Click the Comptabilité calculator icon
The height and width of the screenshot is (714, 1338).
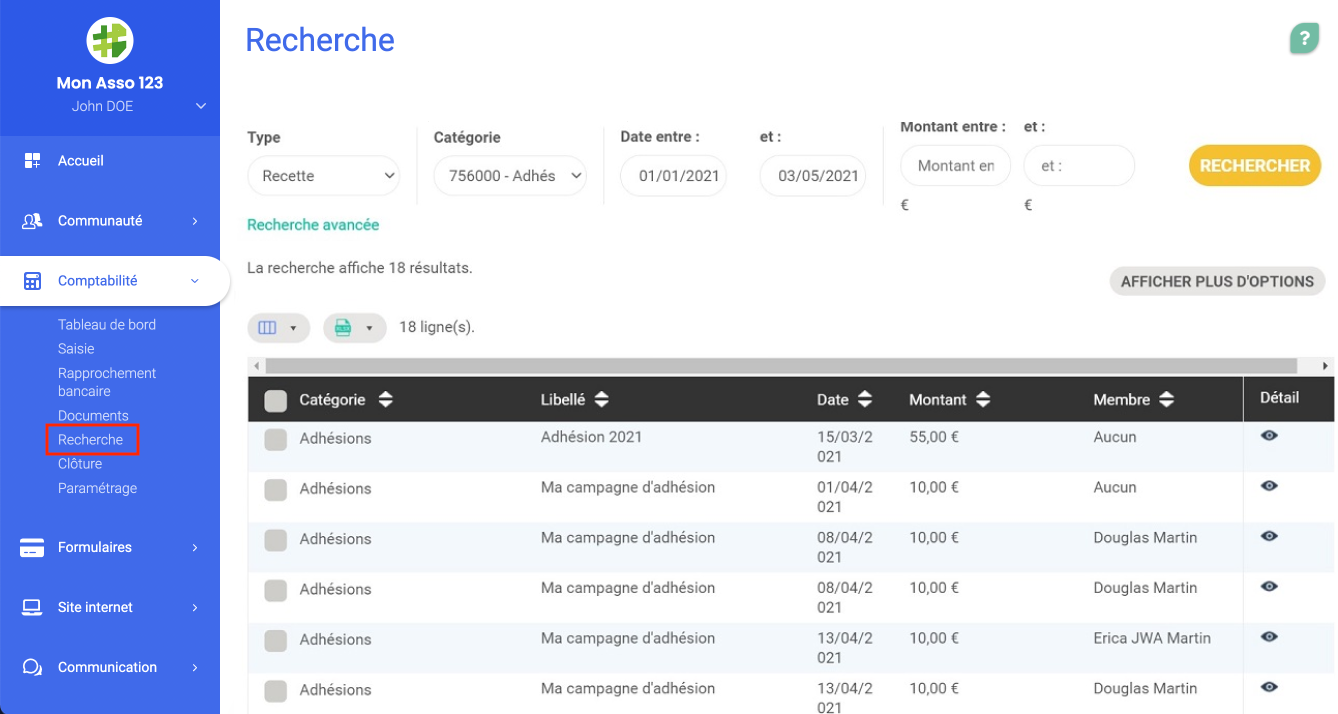pos(32,281)
